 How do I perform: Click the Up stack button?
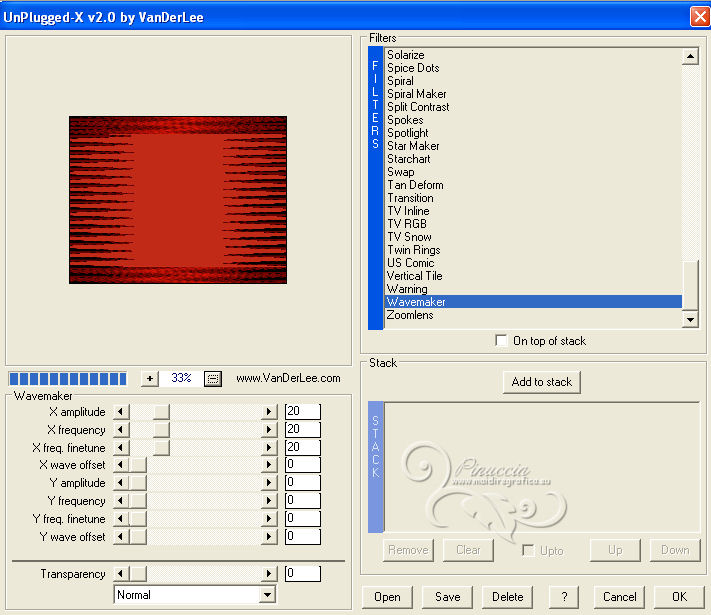point(615,550)
